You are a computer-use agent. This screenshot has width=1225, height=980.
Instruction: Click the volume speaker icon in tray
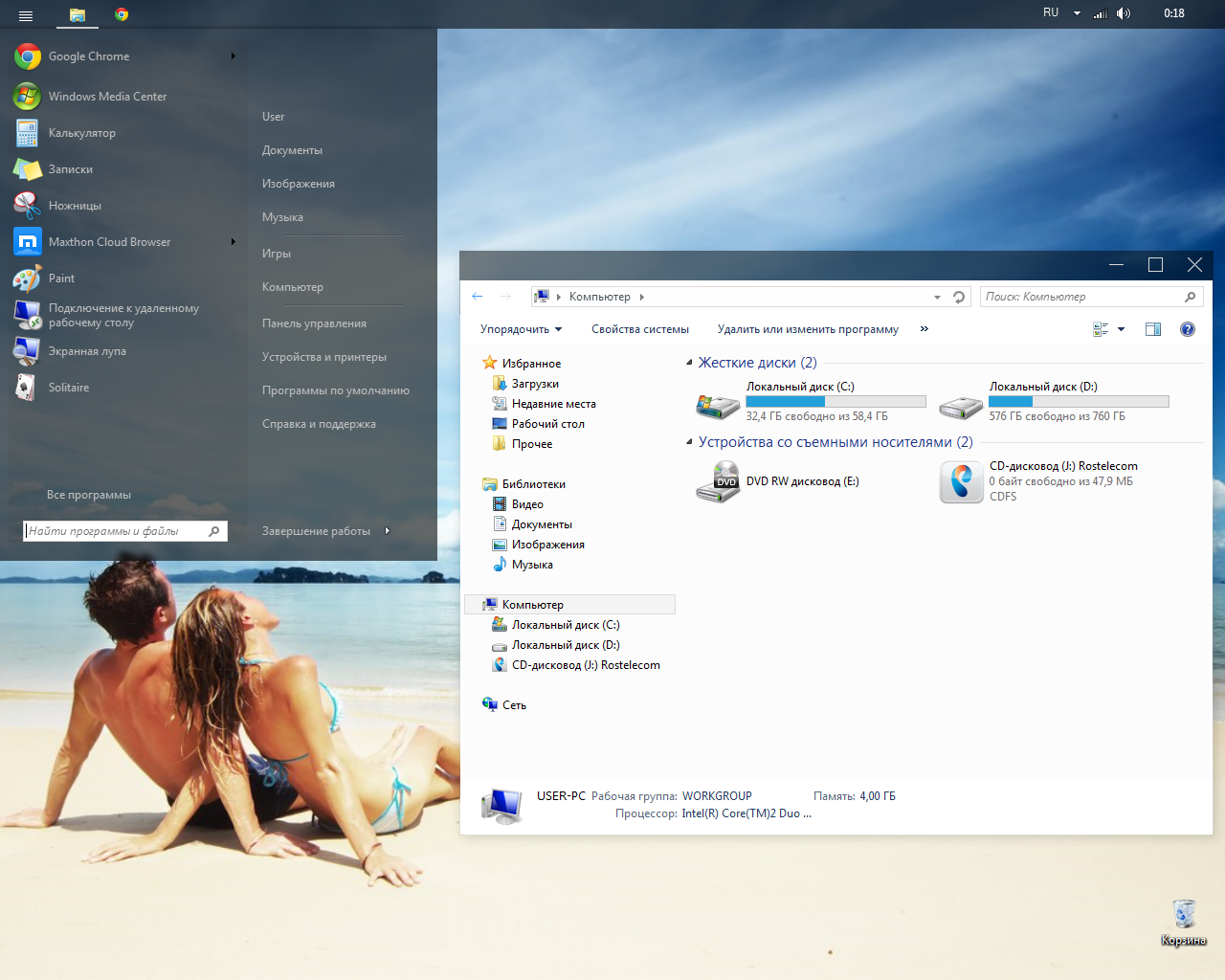1123,13
